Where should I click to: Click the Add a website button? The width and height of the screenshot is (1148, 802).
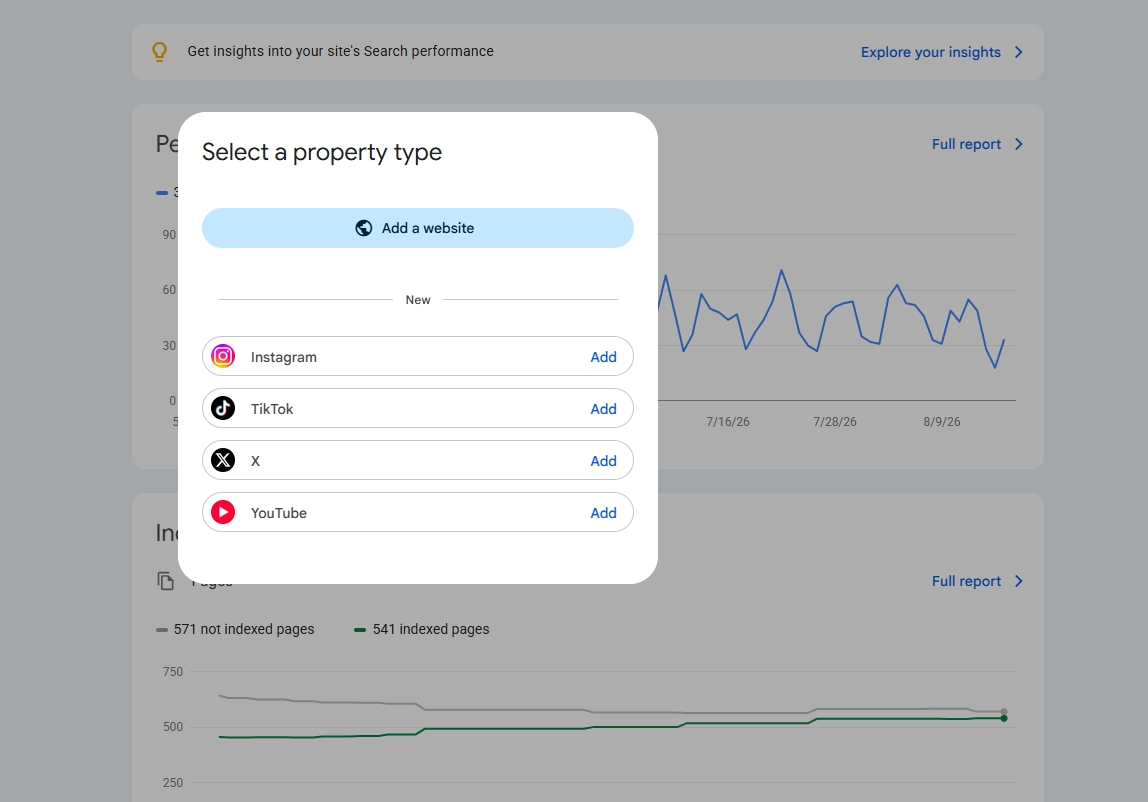[417, 228]
